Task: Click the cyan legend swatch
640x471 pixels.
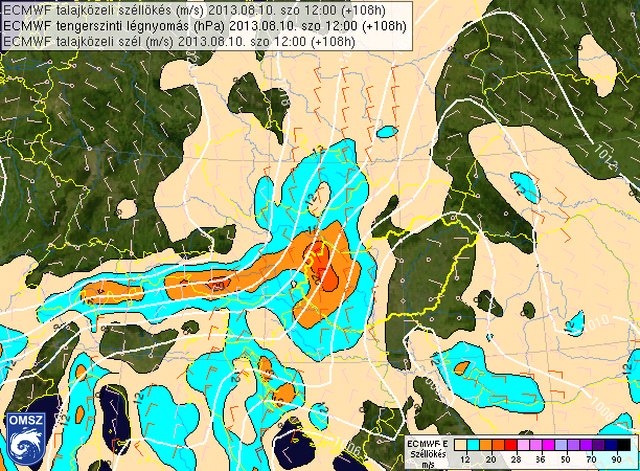Action: [473, 445]
